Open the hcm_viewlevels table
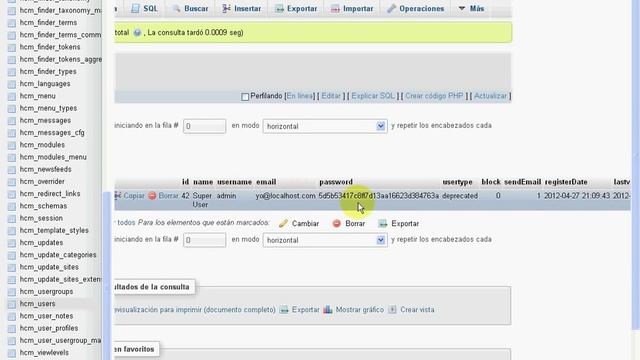The height and width of the screenshot is (360, 640). 44,353
